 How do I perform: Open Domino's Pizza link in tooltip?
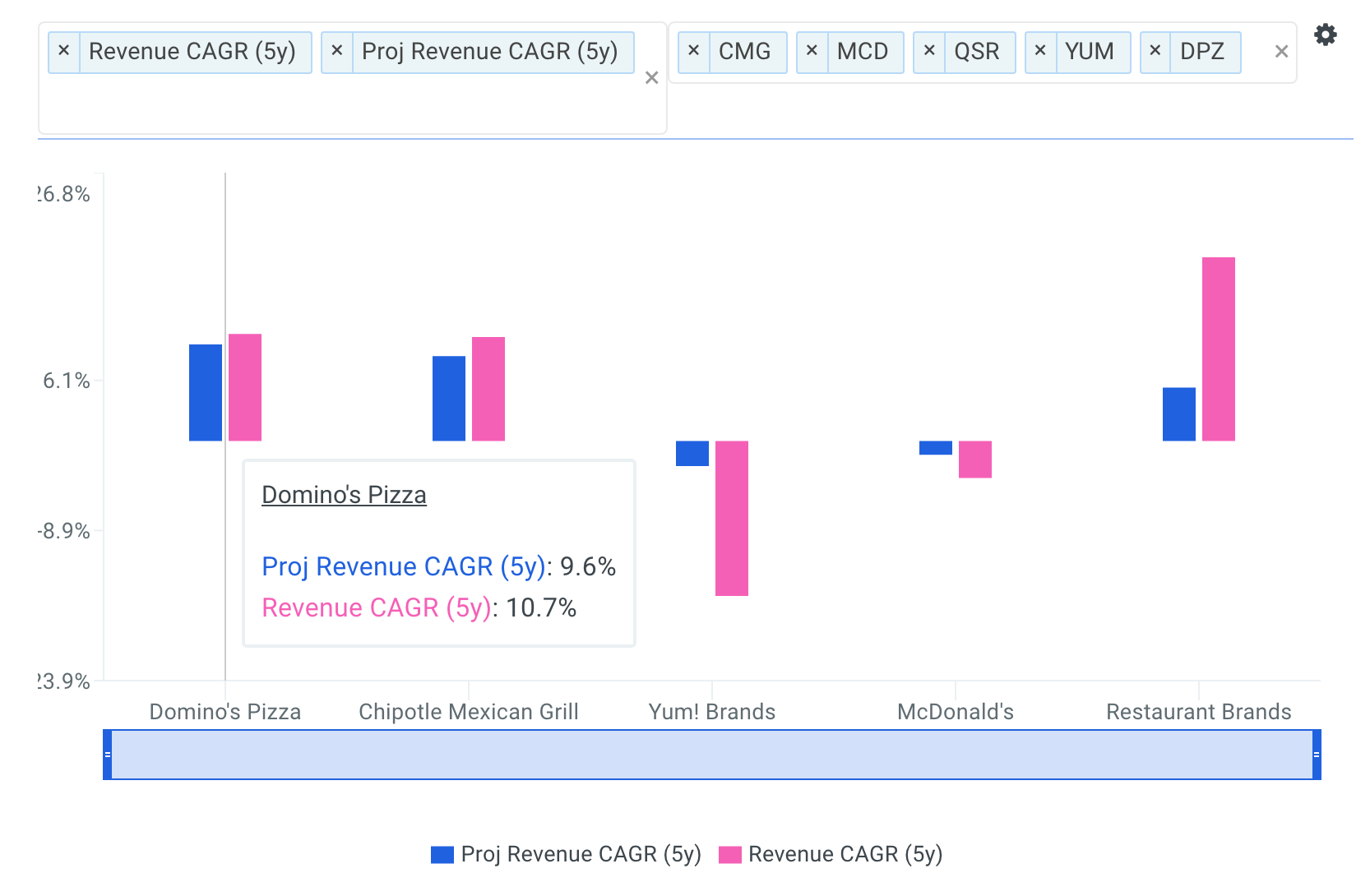coord(344,495)
